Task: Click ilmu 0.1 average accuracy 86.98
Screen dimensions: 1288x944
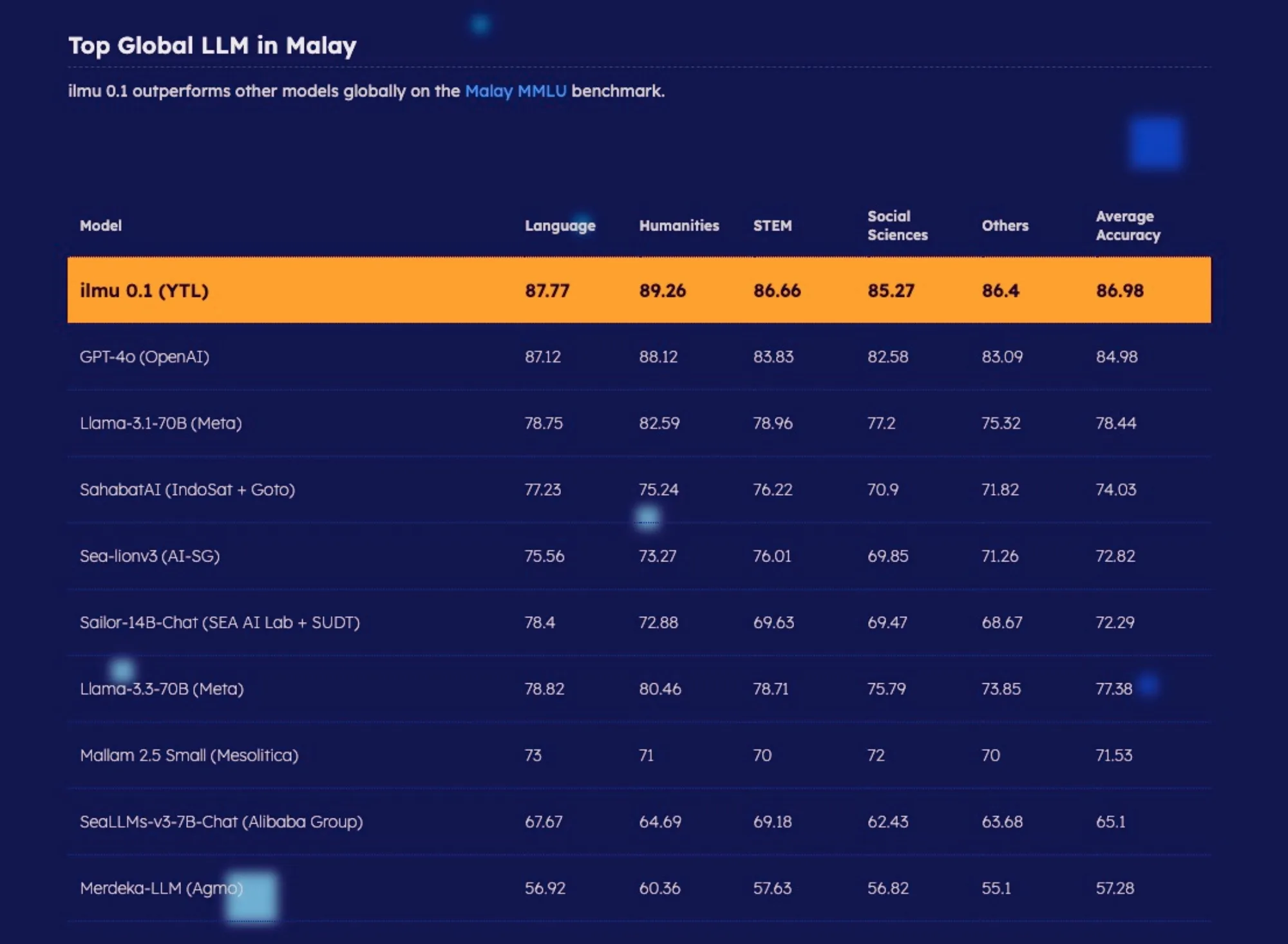Action: click(x=1120, y=290)
